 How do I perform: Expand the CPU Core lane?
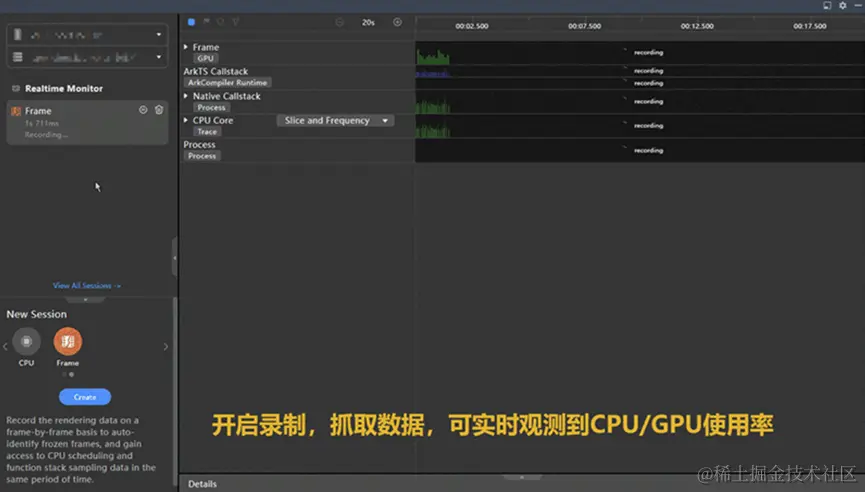coord(186,120)
